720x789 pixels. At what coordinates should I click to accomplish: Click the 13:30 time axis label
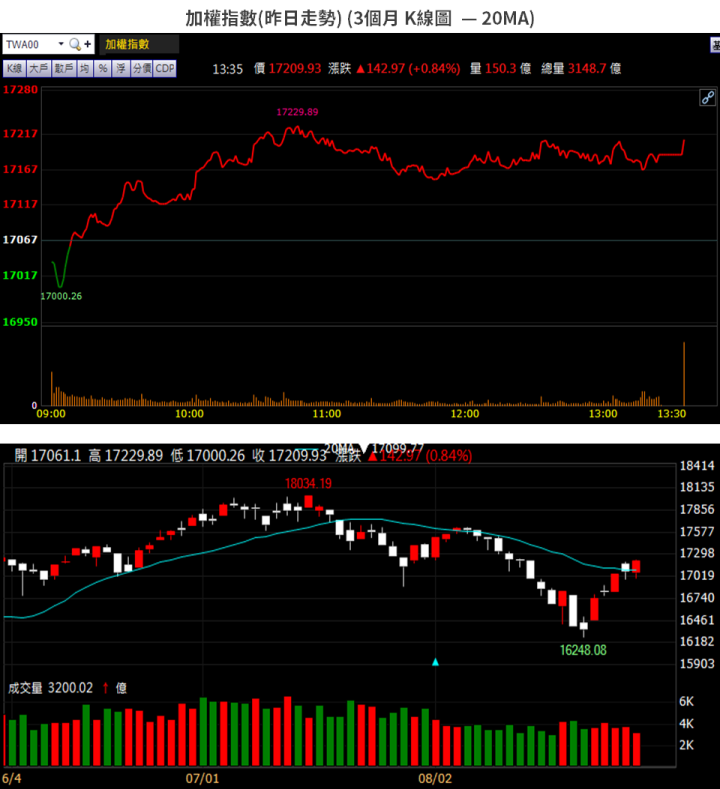(x=672, y=414)
